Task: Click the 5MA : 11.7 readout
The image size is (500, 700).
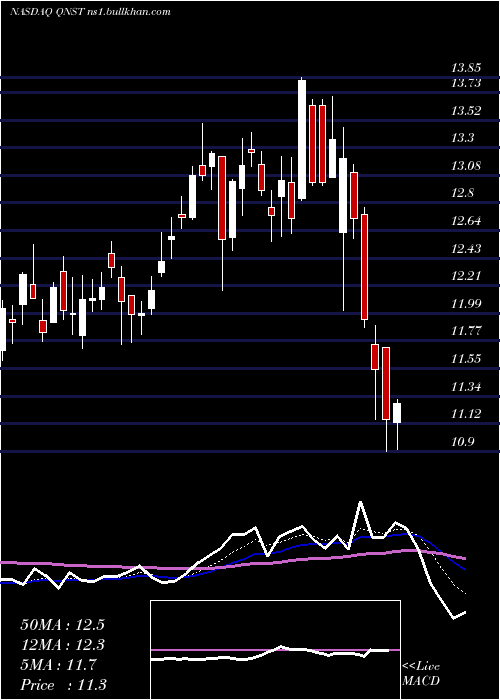Action: (x=58, y=665)
